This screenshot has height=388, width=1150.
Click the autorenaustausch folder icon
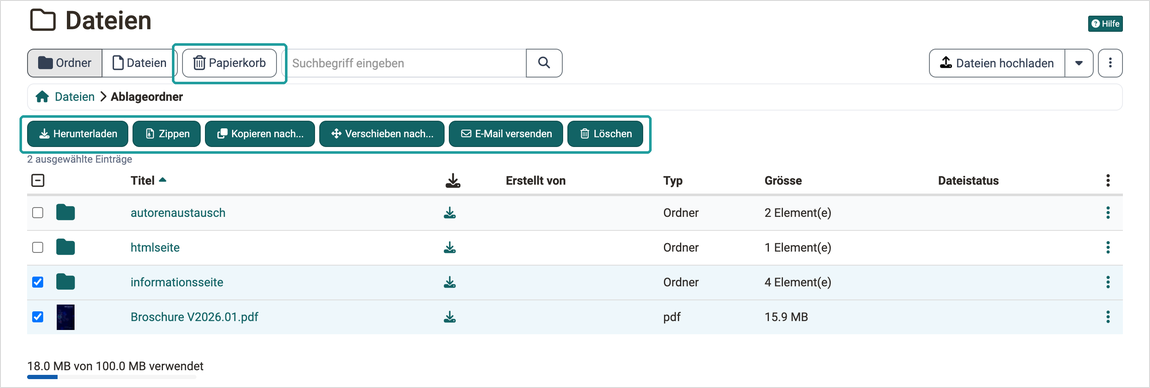66,213
